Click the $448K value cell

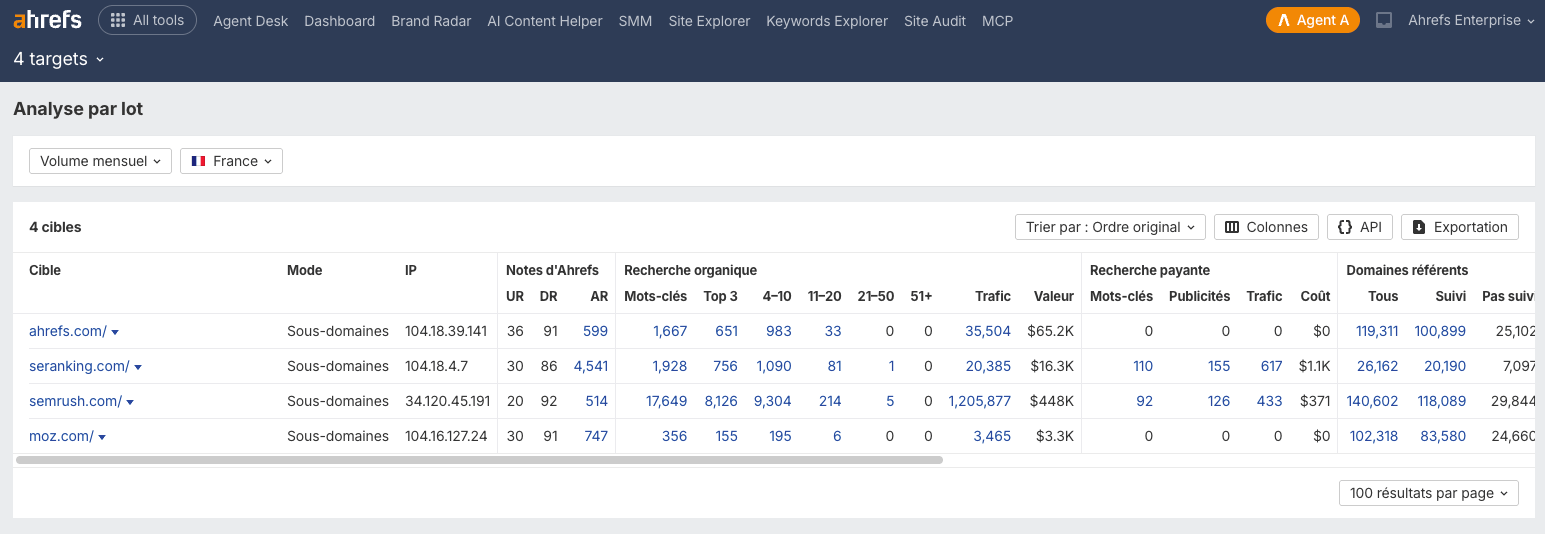(1051, 401)
